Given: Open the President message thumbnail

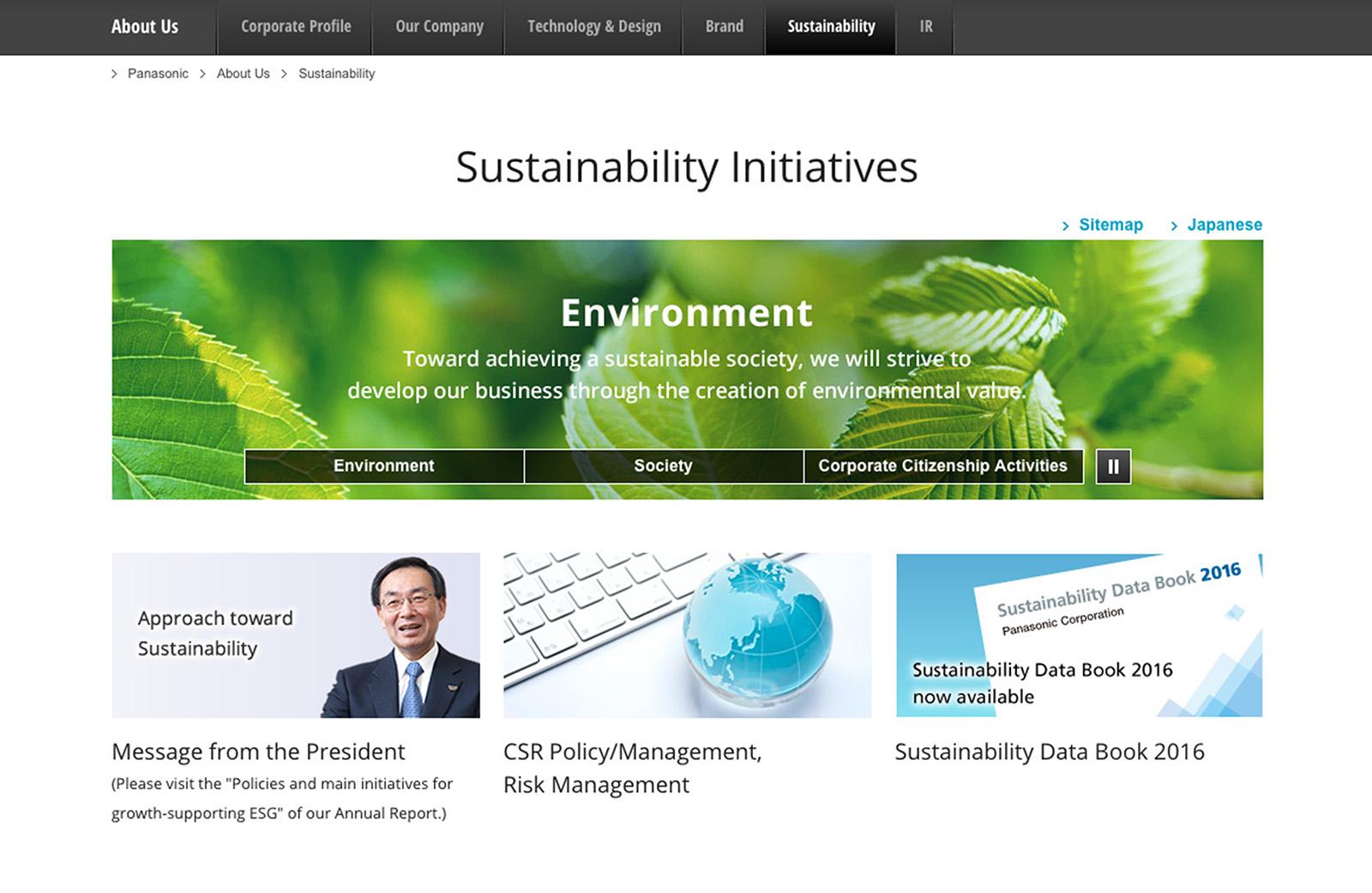Looking at the screenshot, I should pyautogui.click(x=296, y=635).
